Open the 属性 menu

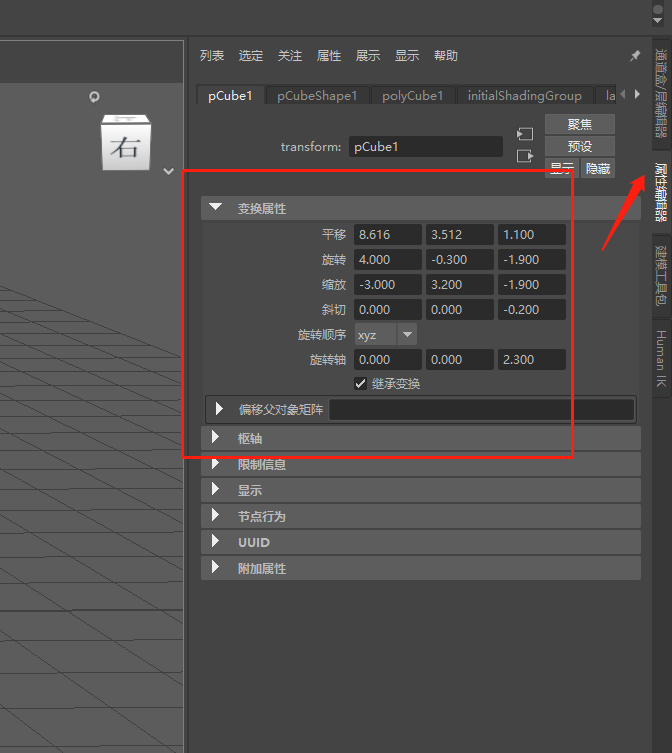pyautogui.click(x=329, y=56)
